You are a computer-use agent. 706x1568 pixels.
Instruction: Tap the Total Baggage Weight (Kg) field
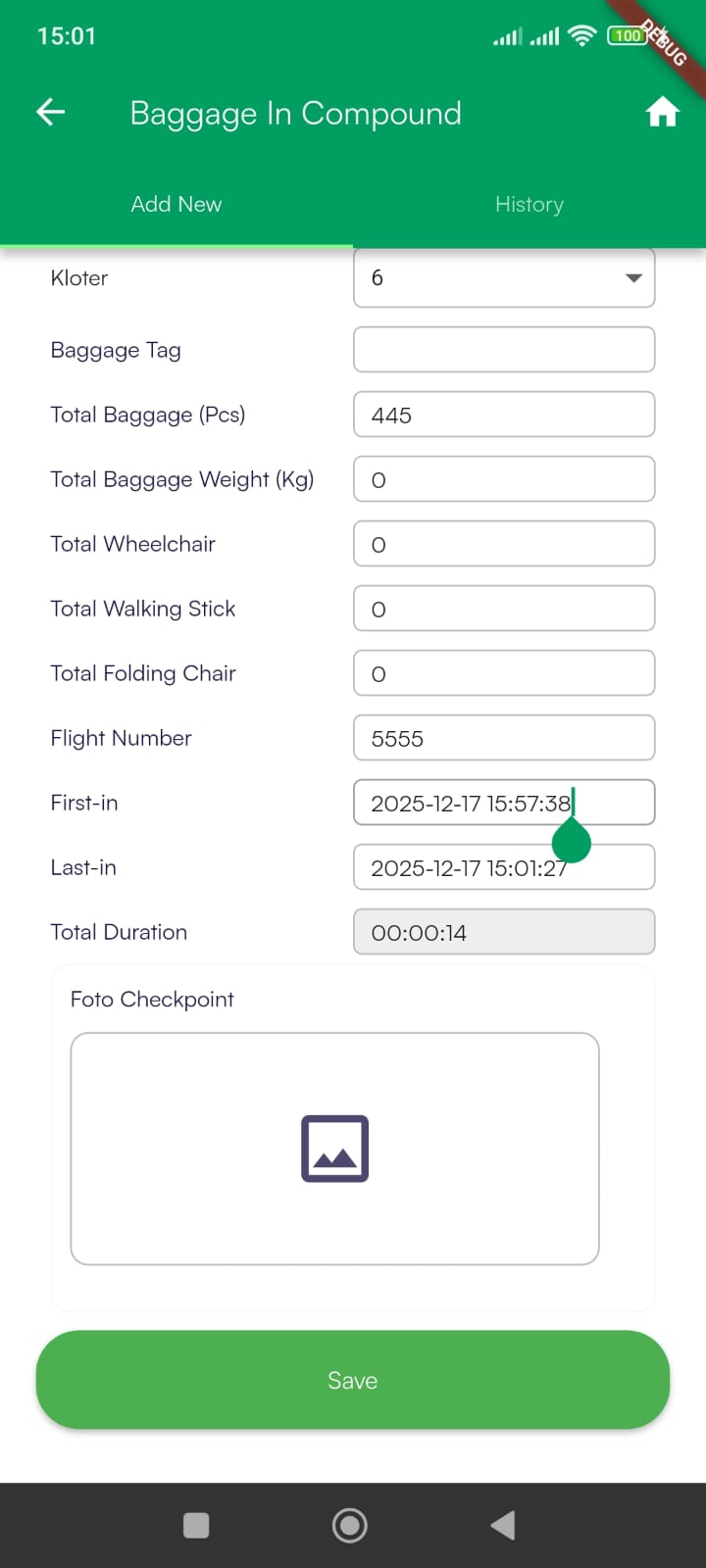point(504,479)
